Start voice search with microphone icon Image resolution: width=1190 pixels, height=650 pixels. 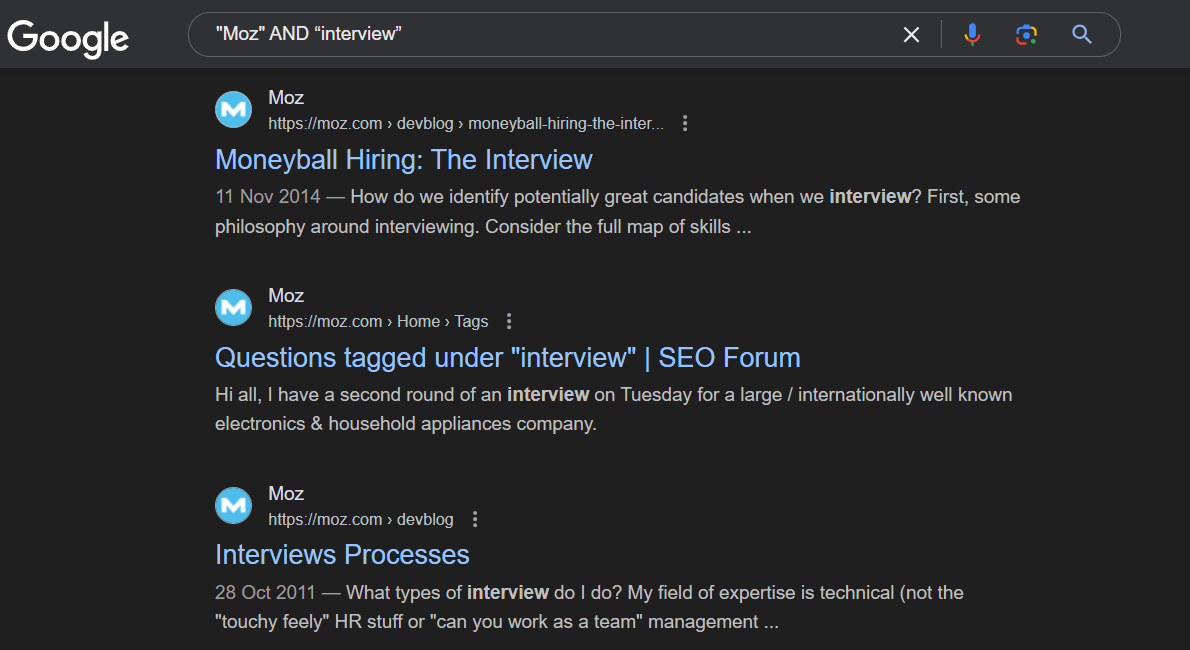click(972, 34)
